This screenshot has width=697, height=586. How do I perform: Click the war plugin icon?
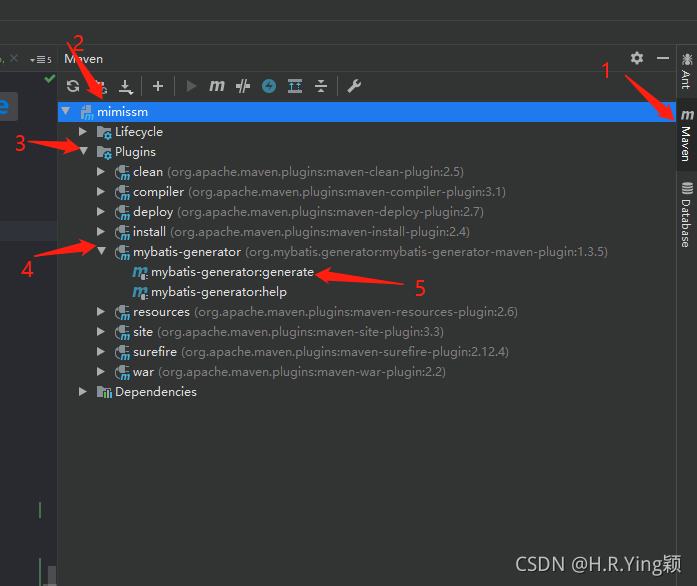tap(122, 372)
